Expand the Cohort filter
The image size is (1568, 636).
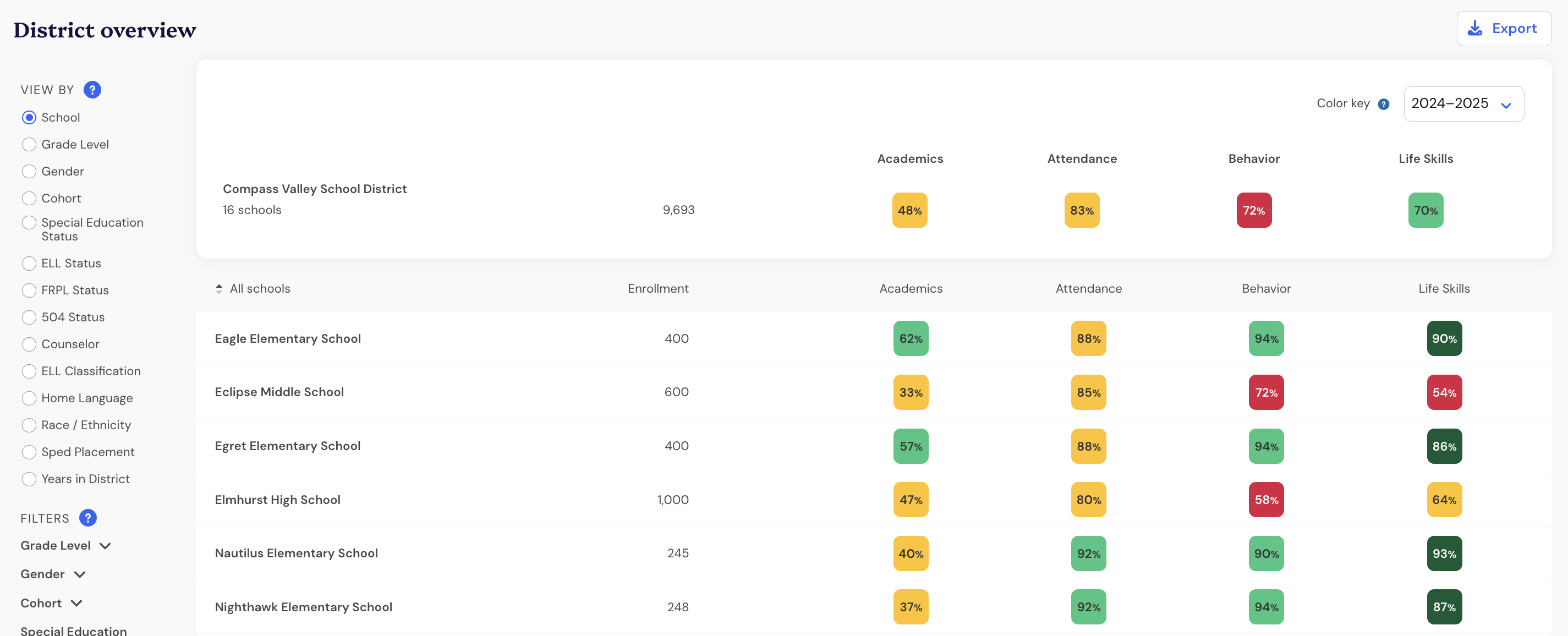[x=51, y=603]
